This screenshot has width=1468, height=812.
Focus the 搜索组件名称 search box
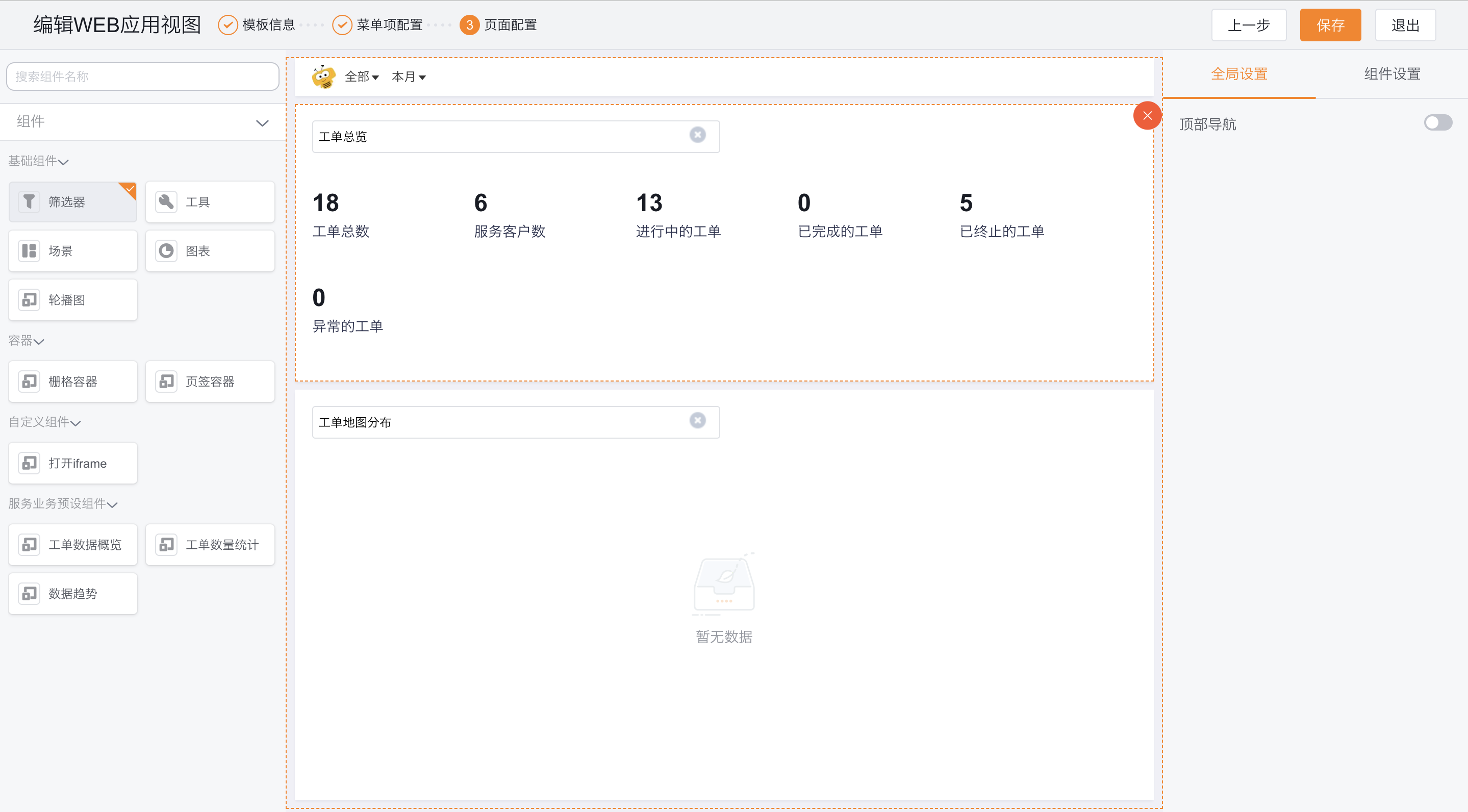click(x=142, y=77)
